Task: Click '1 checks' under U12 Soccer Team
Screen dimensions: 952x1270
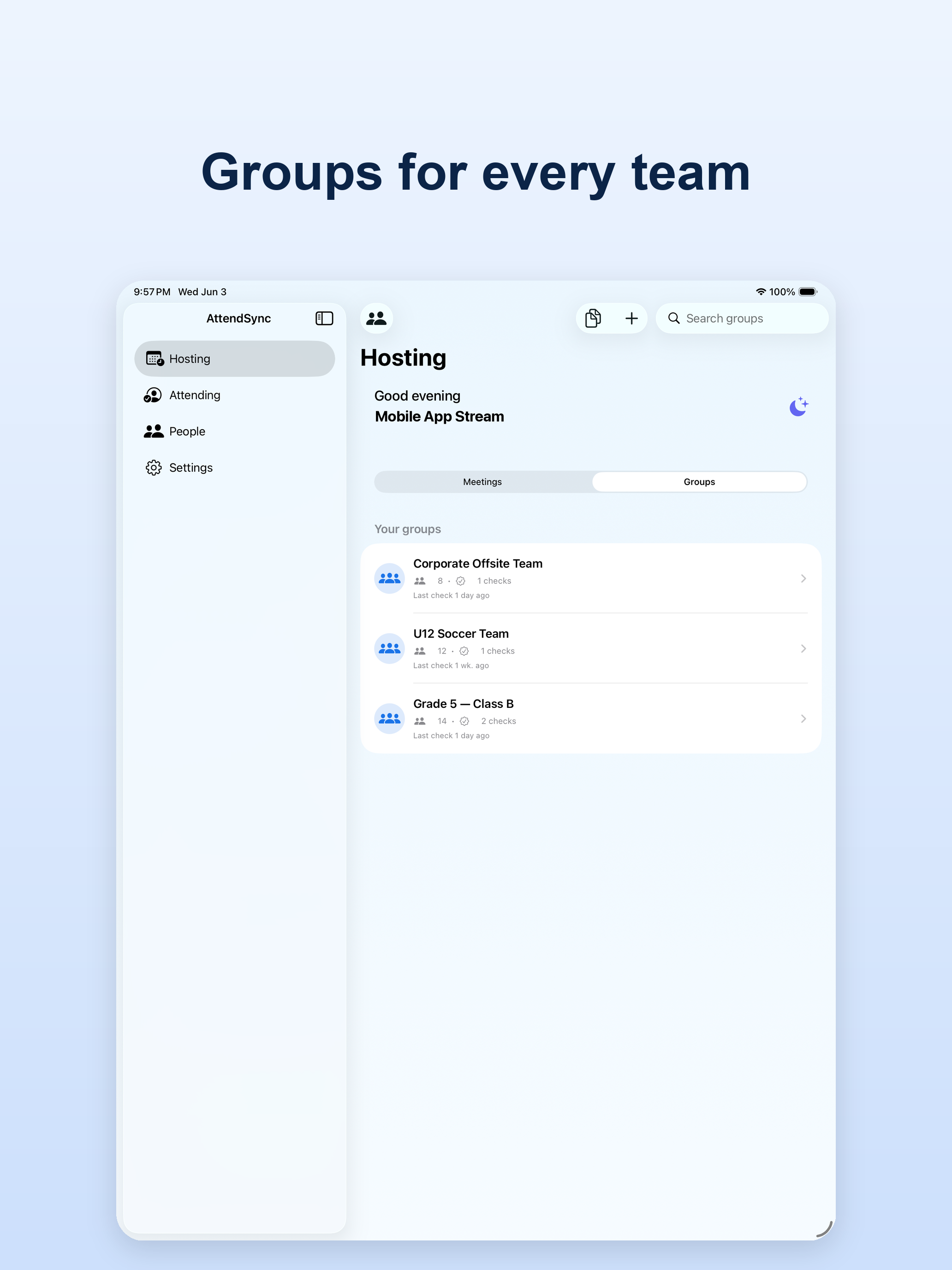Action: click(498, 651)
